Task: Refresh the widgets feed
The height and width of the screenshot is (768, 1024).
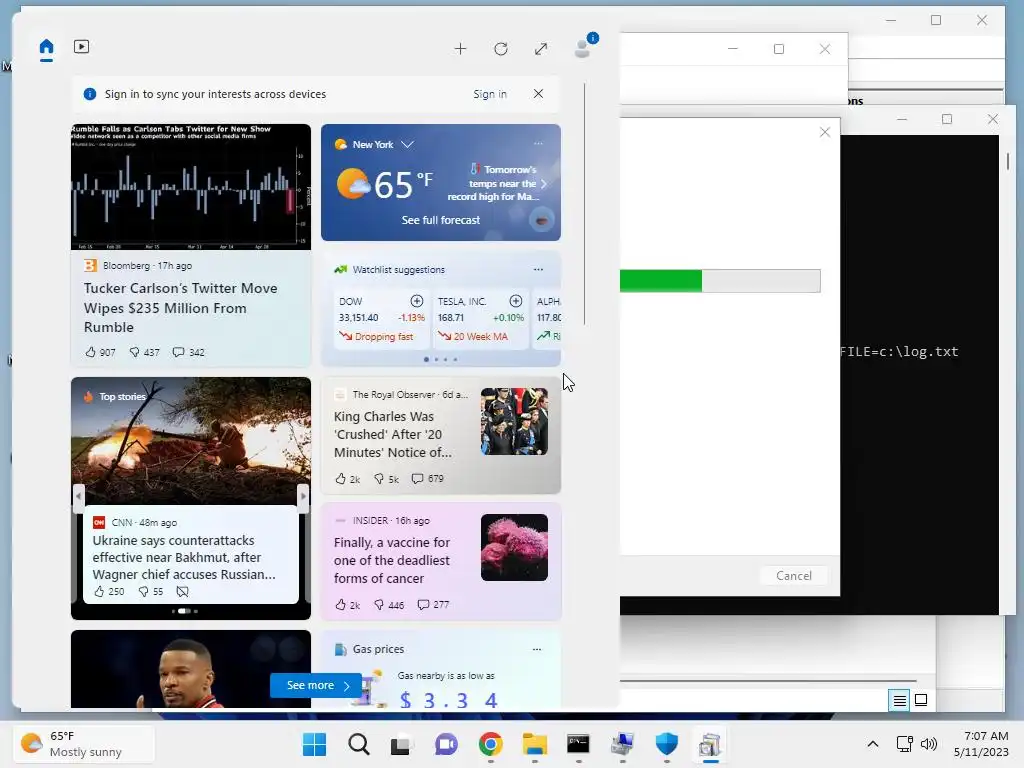Action: click(x=501, y=49)
